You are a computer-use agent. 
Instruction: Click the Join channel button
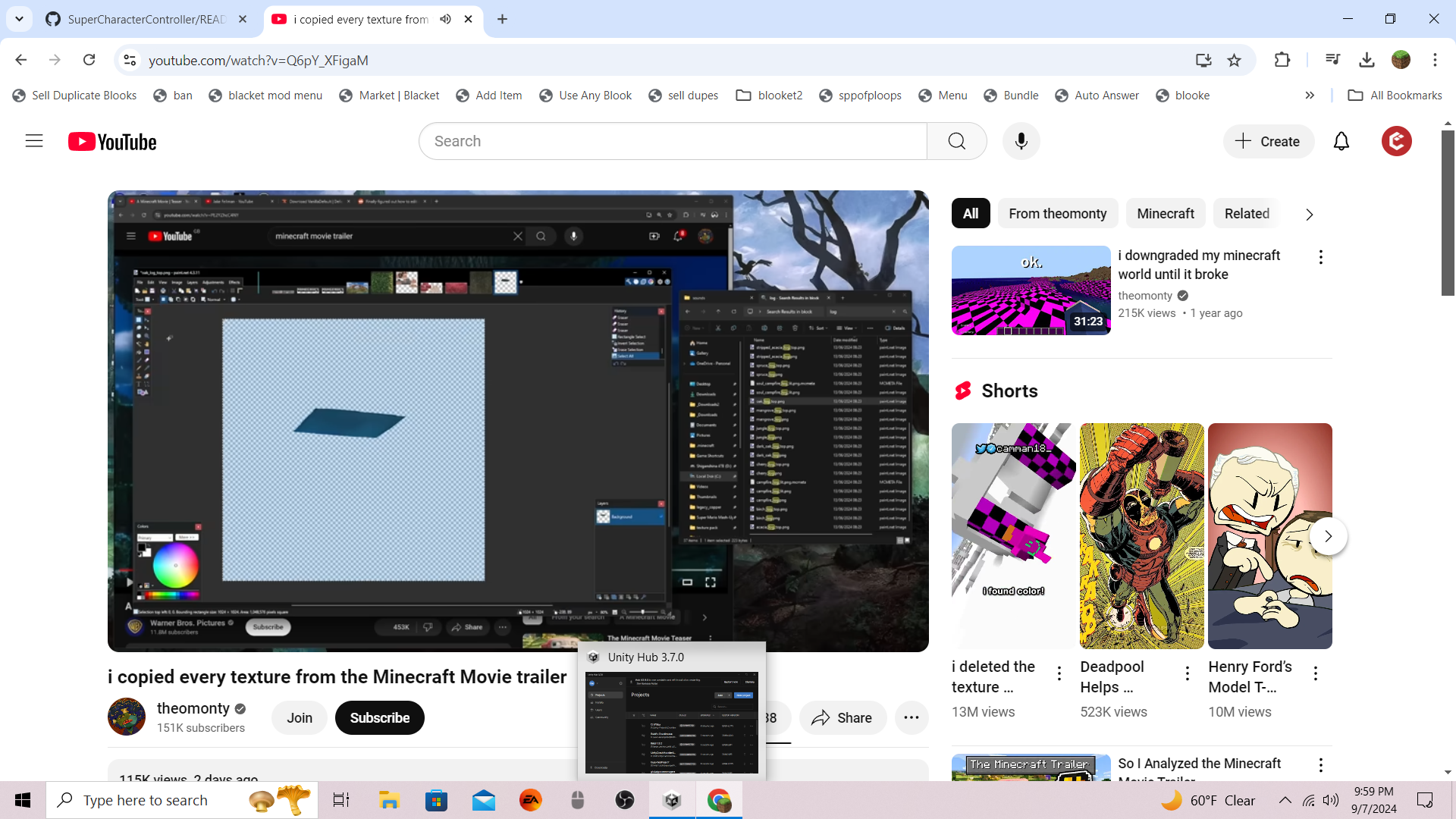(x=299, y=717)
